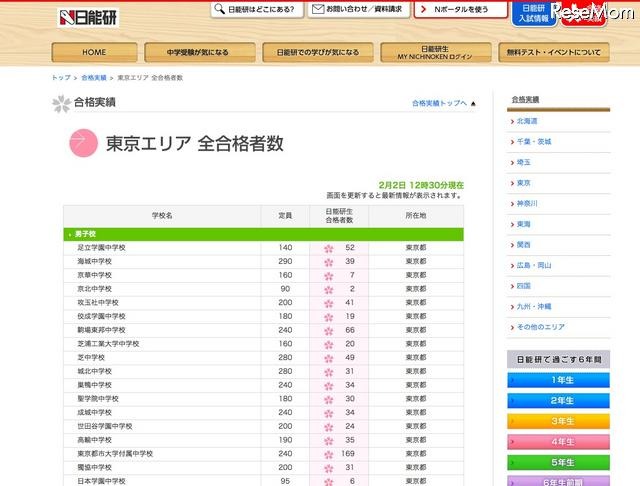Select 関西 in the sidebar area list
This screenshot has height=486, width=640.
524,245
